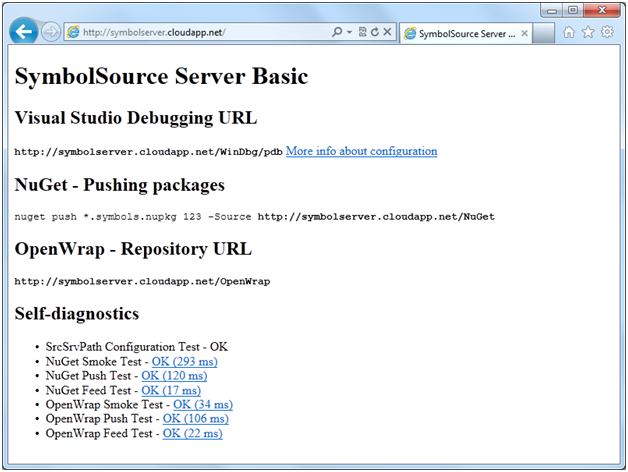Click the NuGet - Pushing packages heading
The width and height of the screenshot is (628, 472).
click(x=120, y=185)
